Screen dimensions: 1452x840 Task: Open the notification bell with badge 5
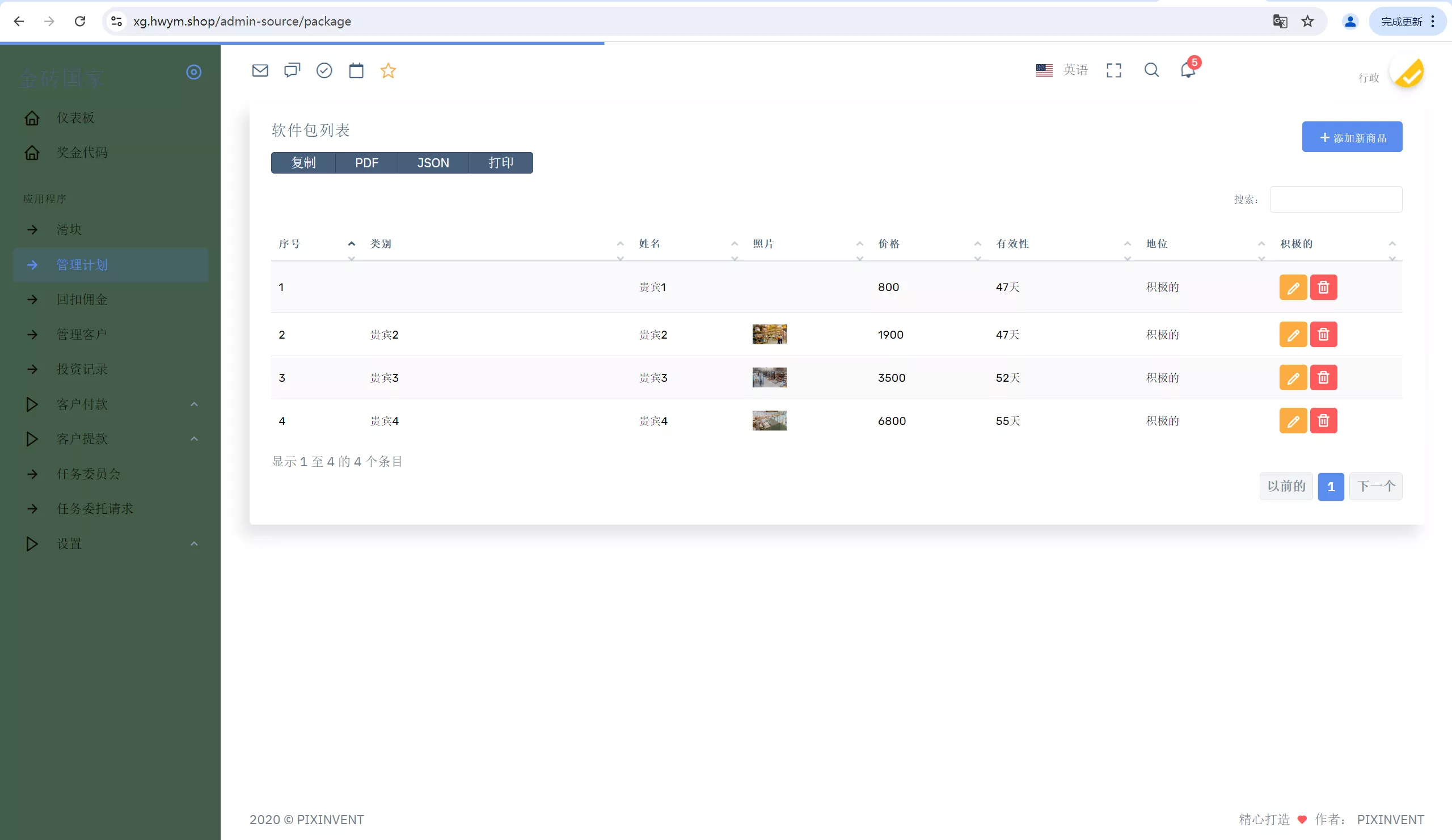(1188, 70)
